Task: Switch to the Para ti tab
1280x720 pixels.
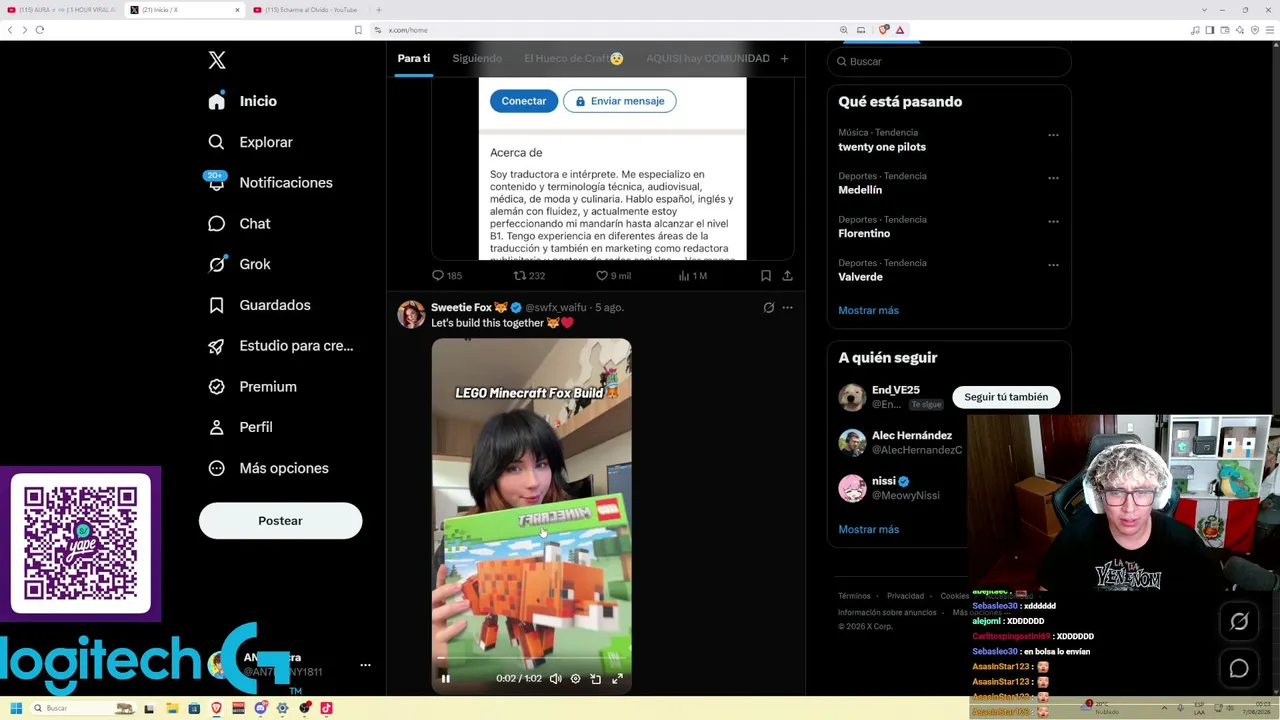Action: tap(414, 58)
